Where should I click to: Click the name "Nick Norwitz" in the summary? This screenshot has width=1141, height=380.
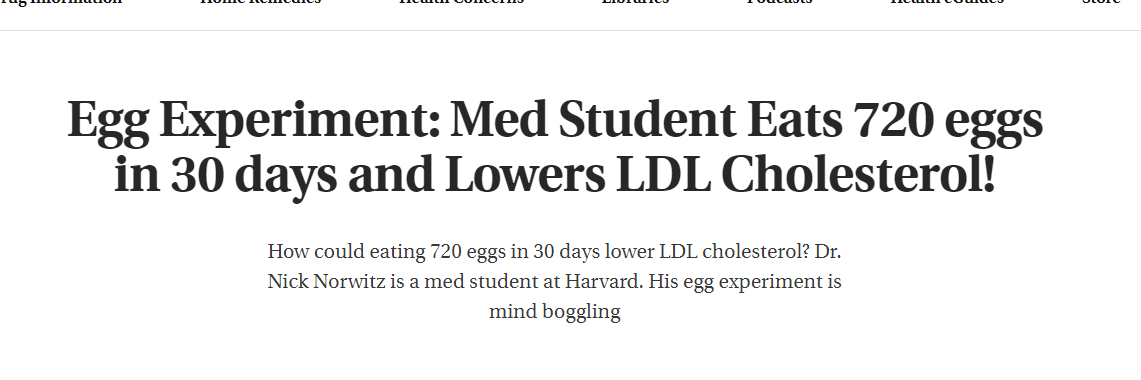[x=326, y=281]
